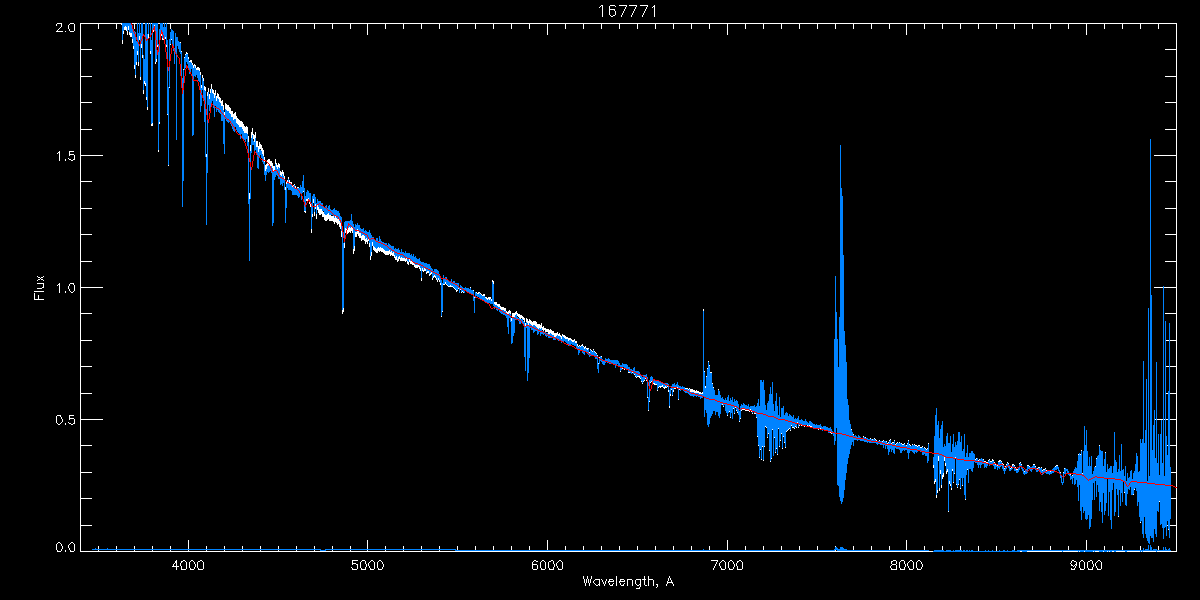The image size is (1200, 600).
Task: Click y-axis tick label 1.0
Action: point(65,287)
